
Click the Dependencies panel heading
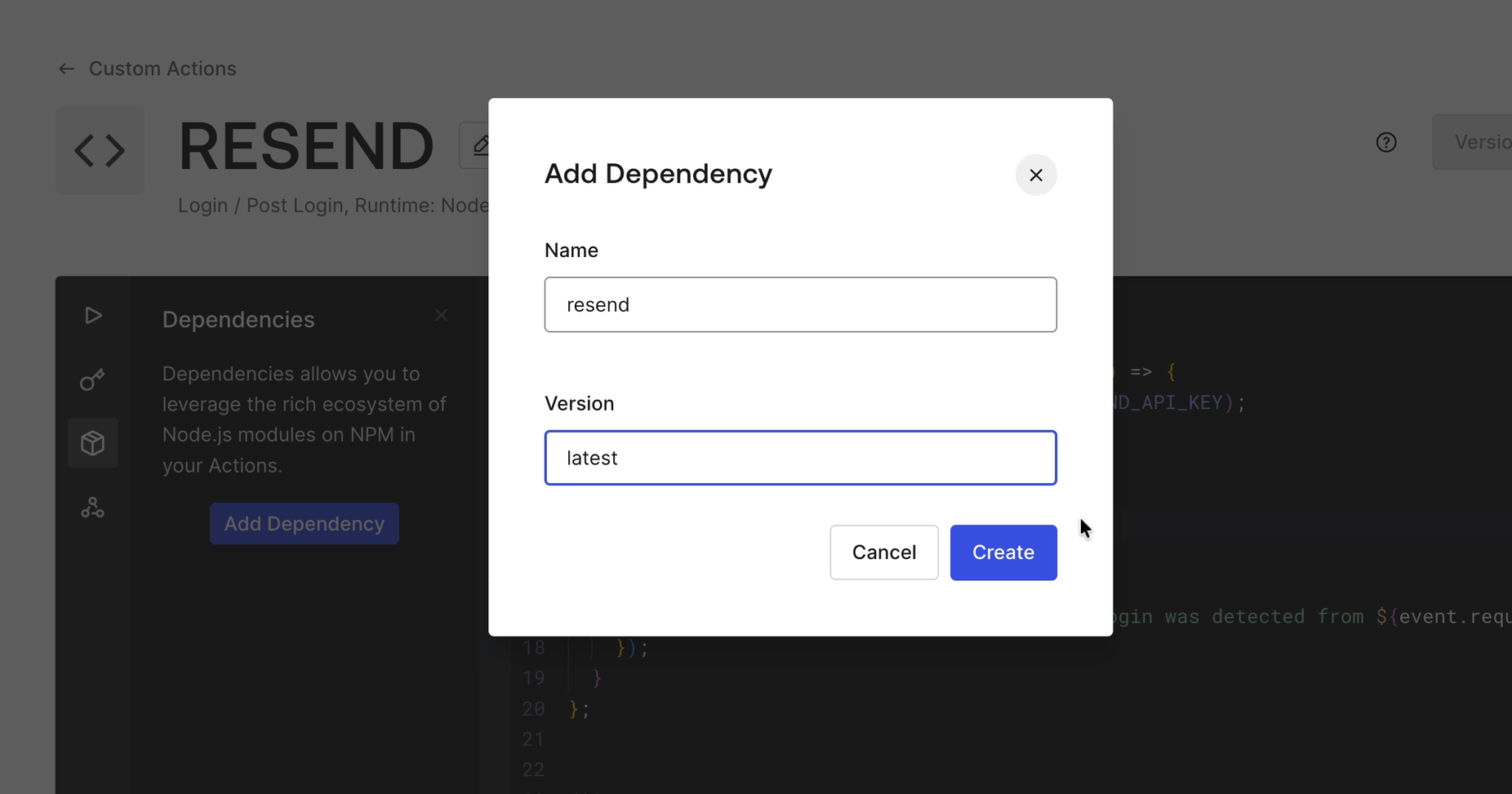tap(238, 319)
